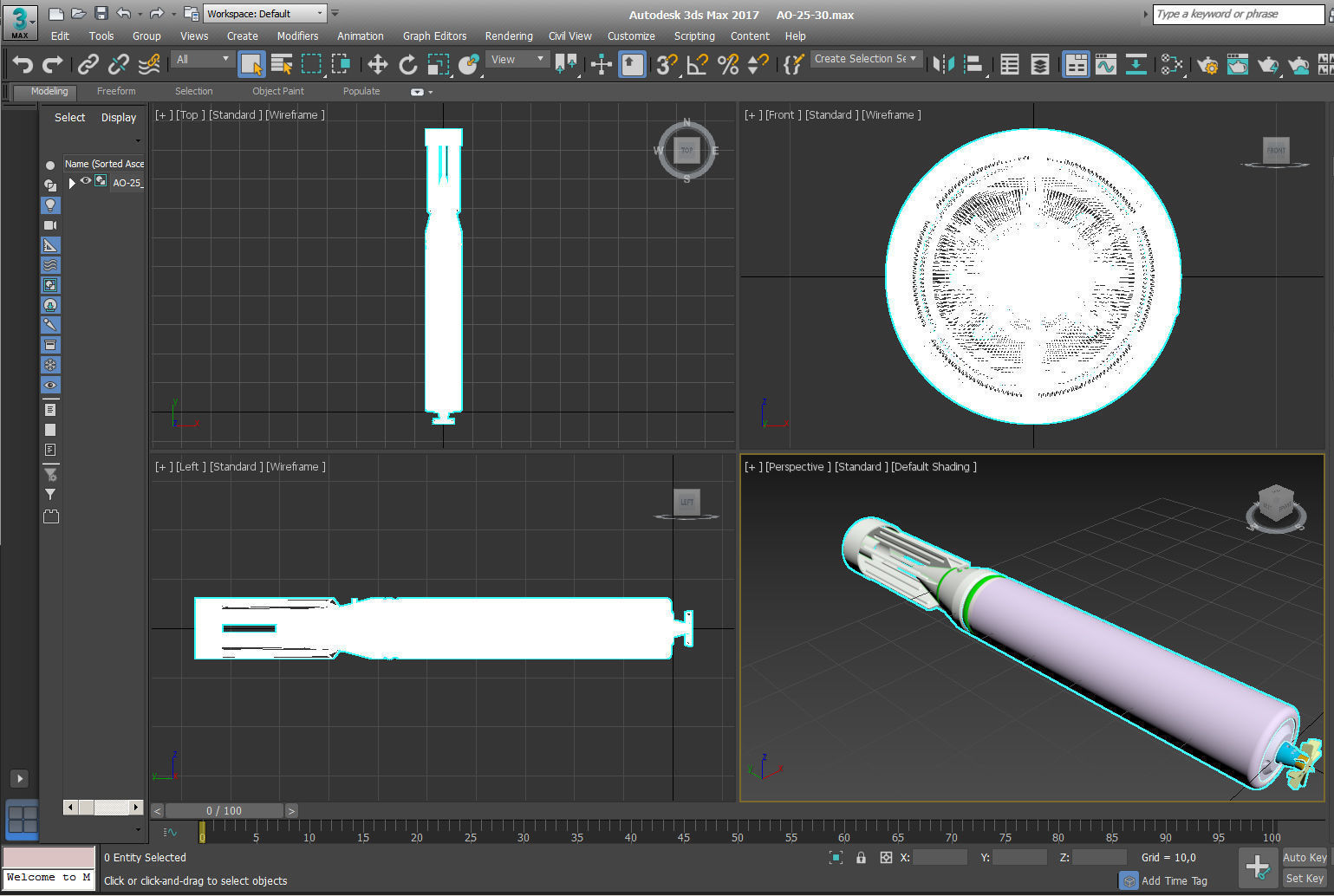
Task: Toggle visibility eye for AO-25 object
Action: pyautogui.click(x=86, y=181)
